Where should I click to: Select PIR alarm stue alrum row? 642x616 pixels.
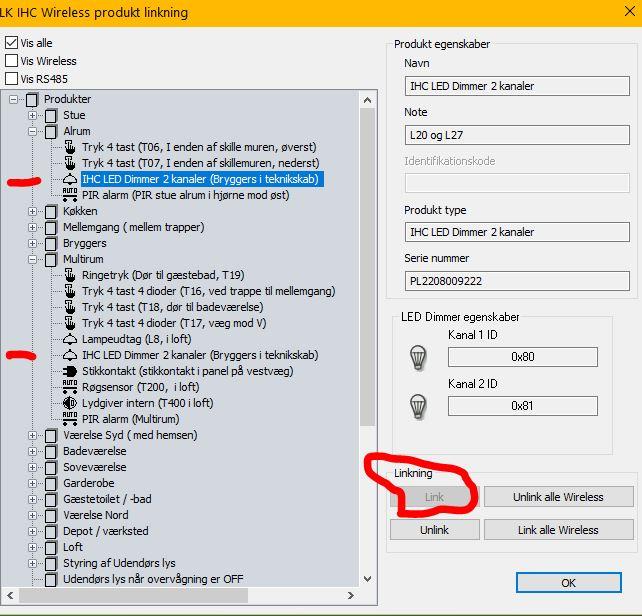click(x=185, y=195)
